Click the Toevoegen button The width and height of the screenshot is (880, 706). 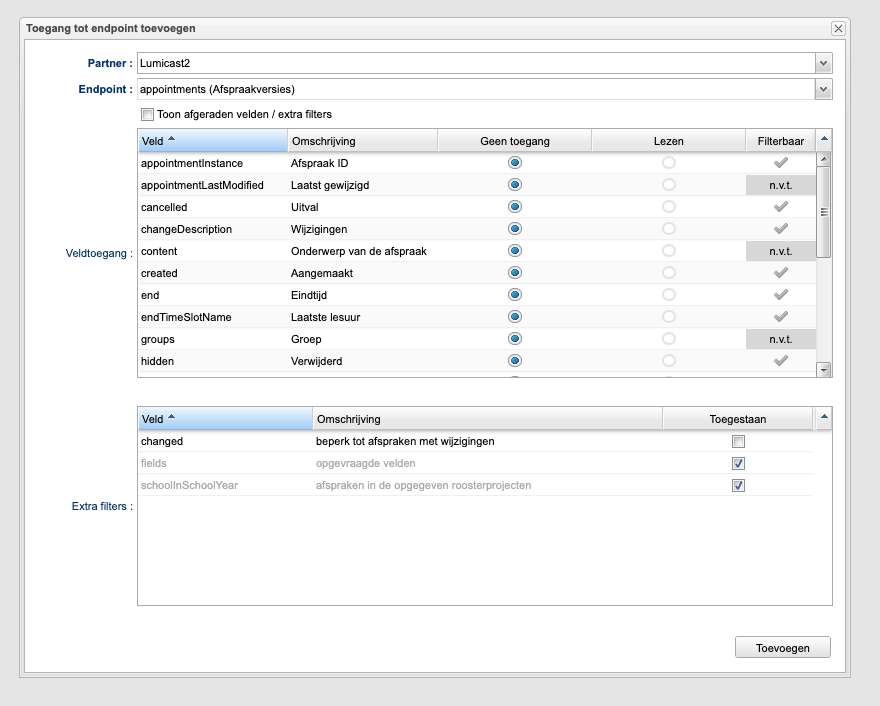[x=782, y=648]
